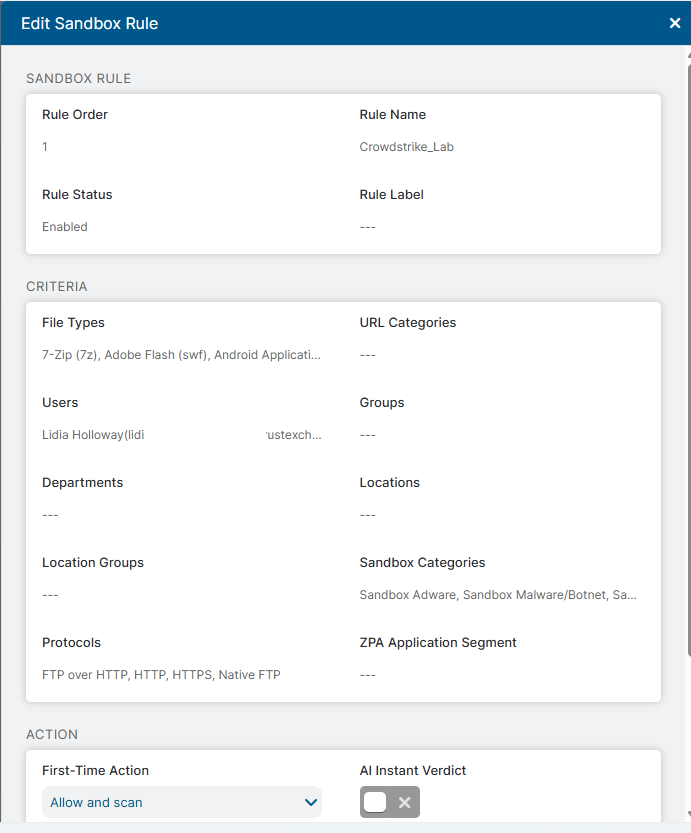Click the Rule Name value Crowdstrike_Lab

pos(406,147)
